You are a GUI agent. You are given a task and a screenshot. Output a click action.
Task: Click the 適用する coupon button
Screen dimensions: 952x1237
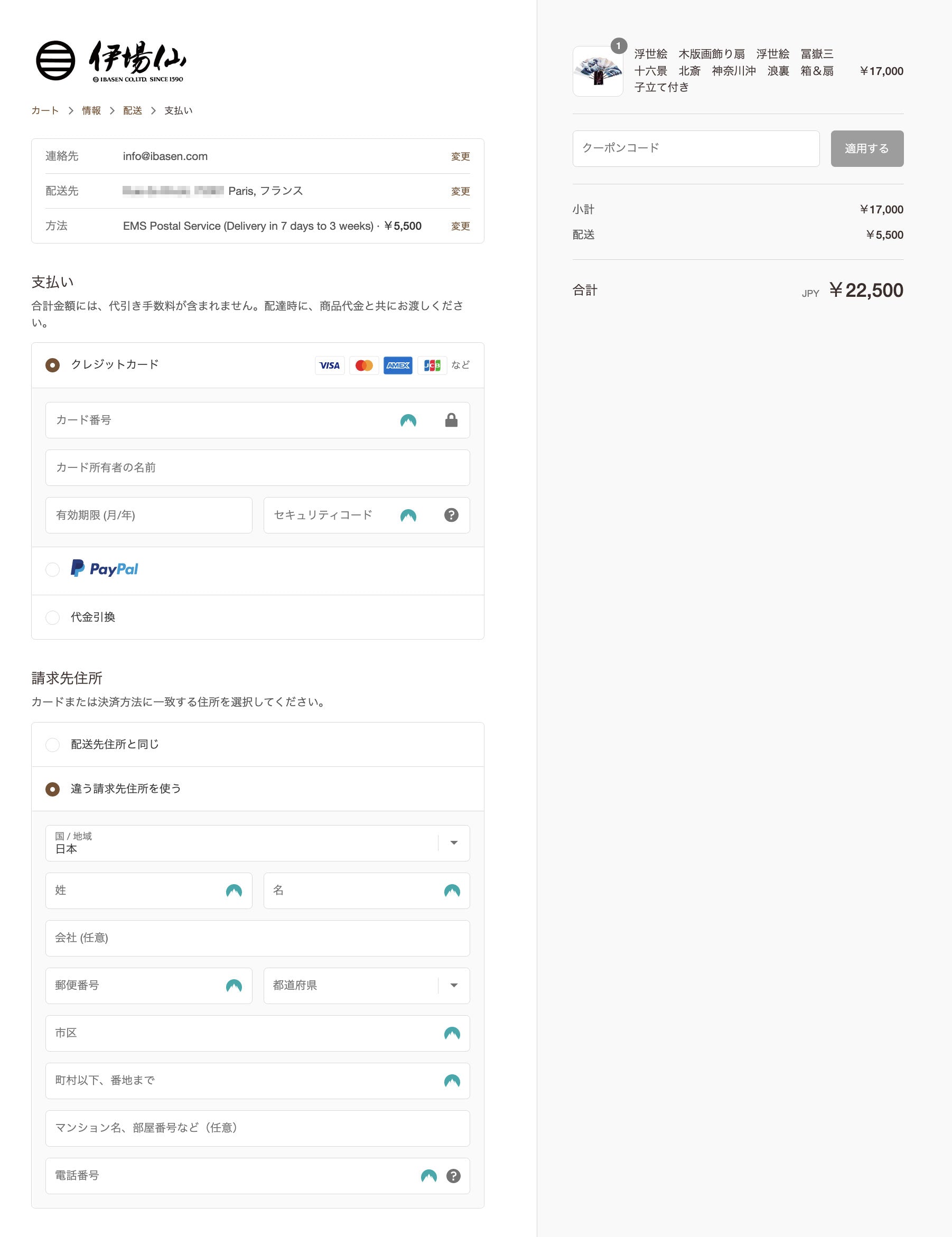[x=867, y=149]
